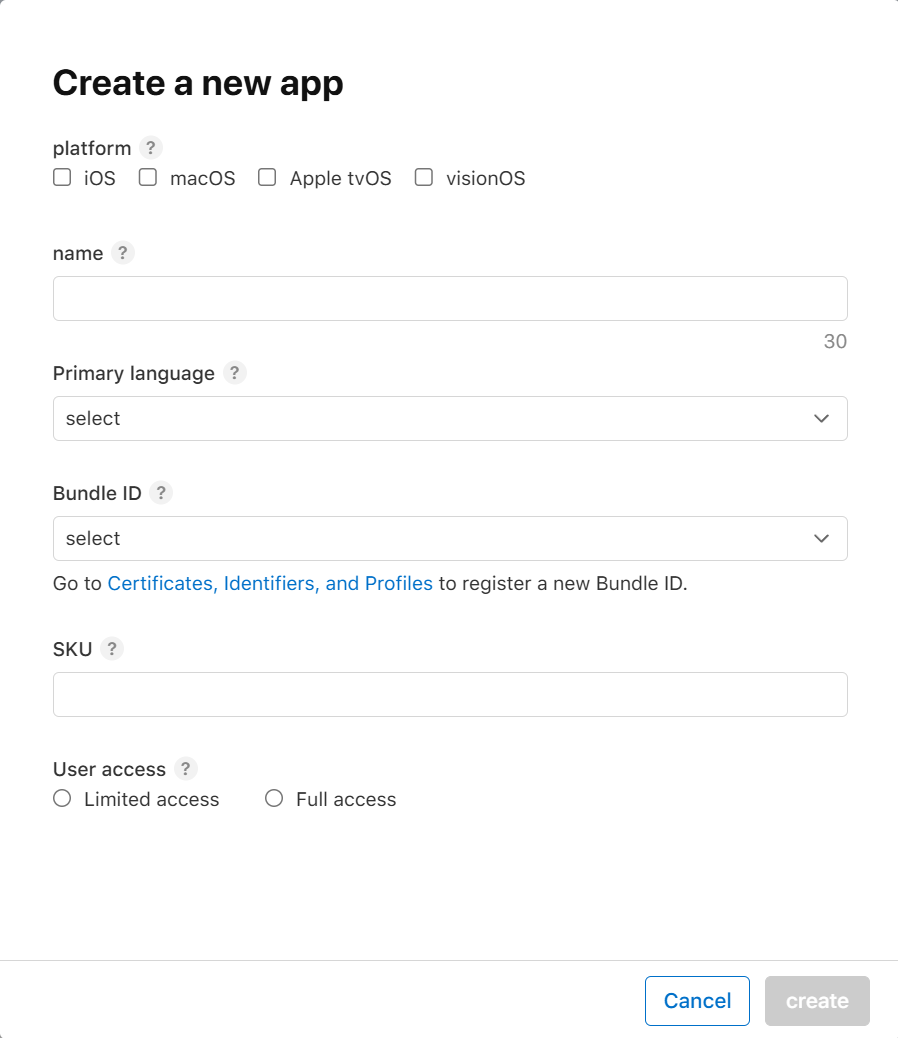This screenshot has height=1038, width=898.
Task: Open help tooltip for Primary language
Action: point(234,373)
